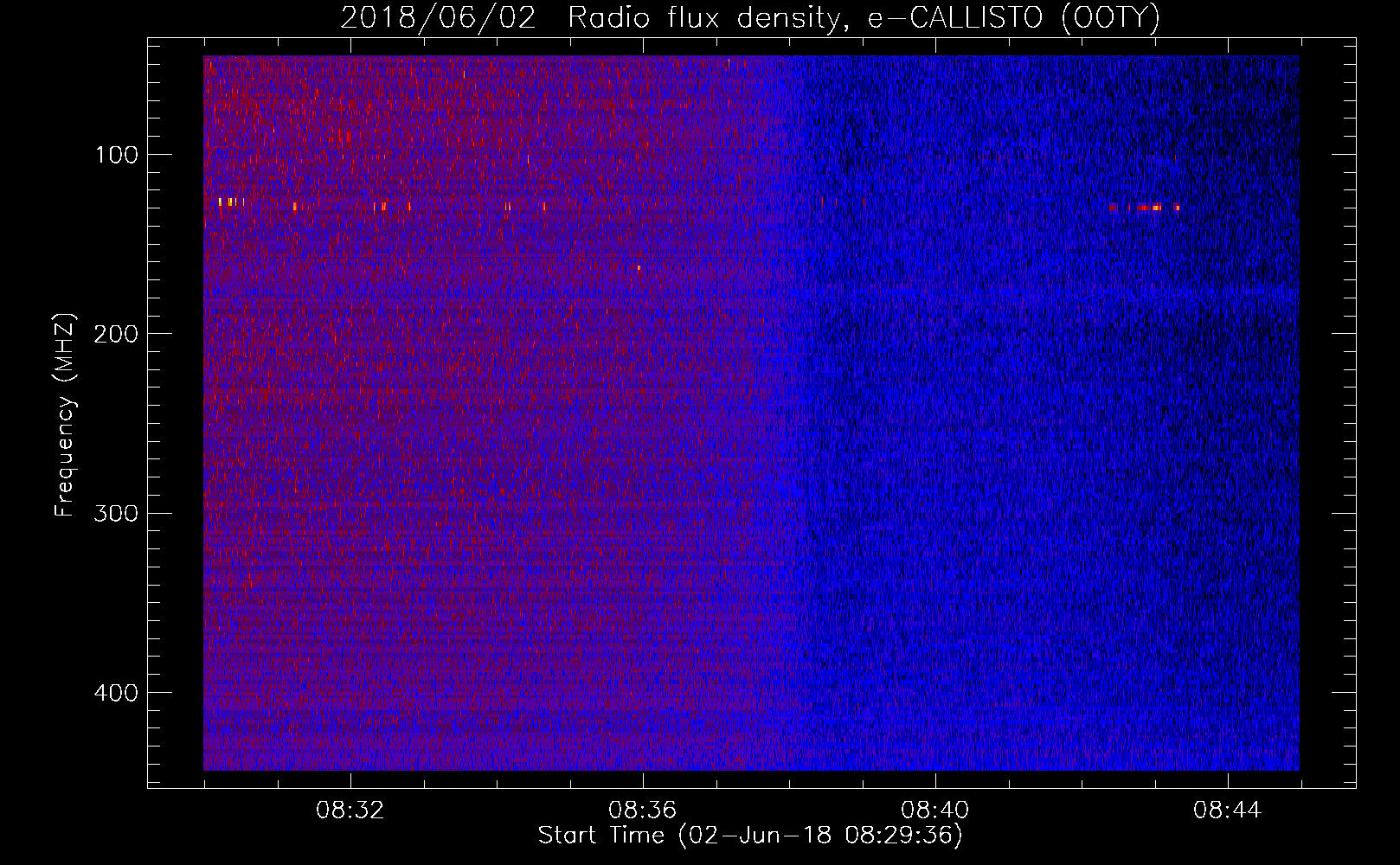Click the 100 frequency tick label
1400x865 pixels.
[117, 155]
